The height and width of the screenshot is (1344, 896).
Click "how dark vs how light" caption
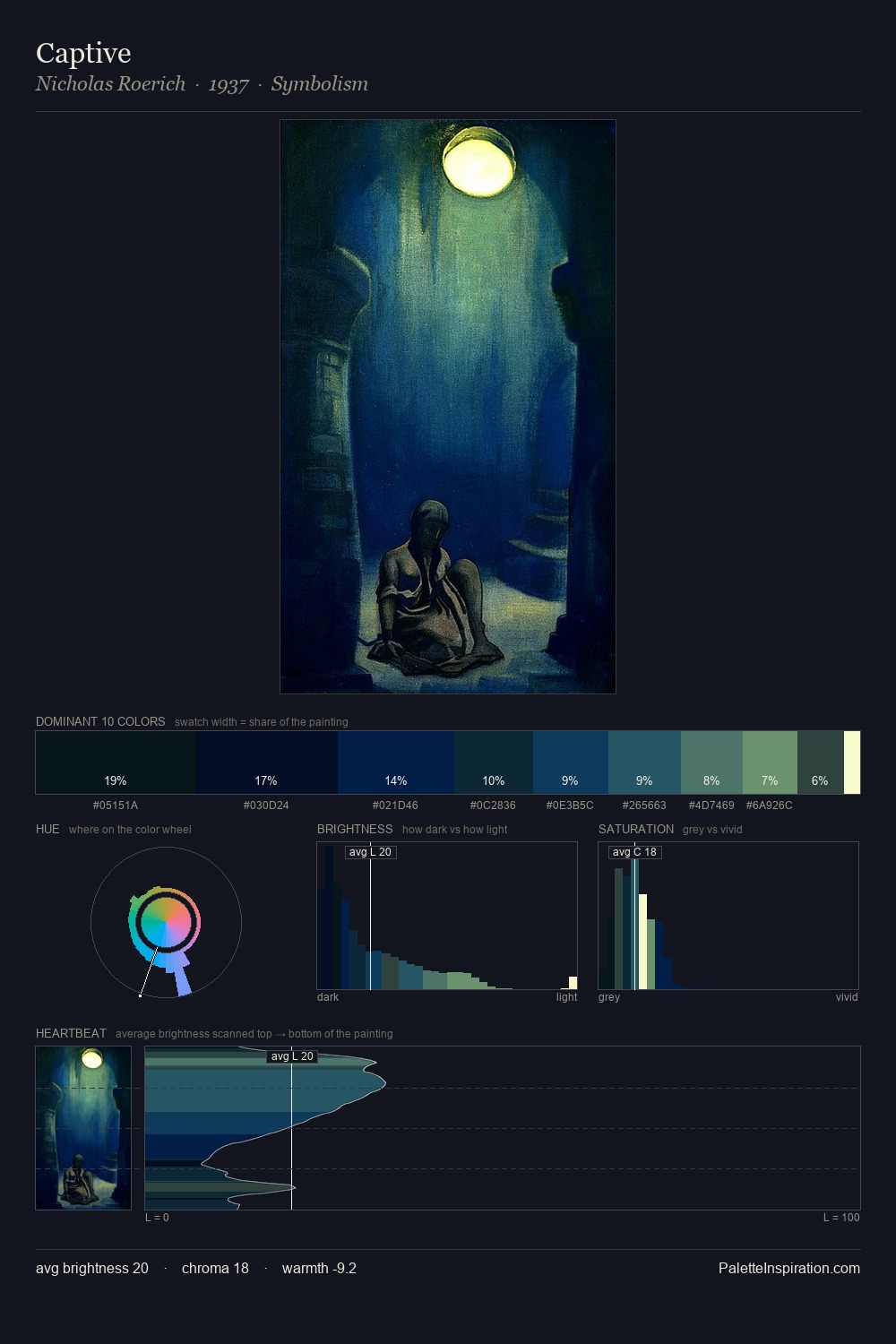point(454,830)
